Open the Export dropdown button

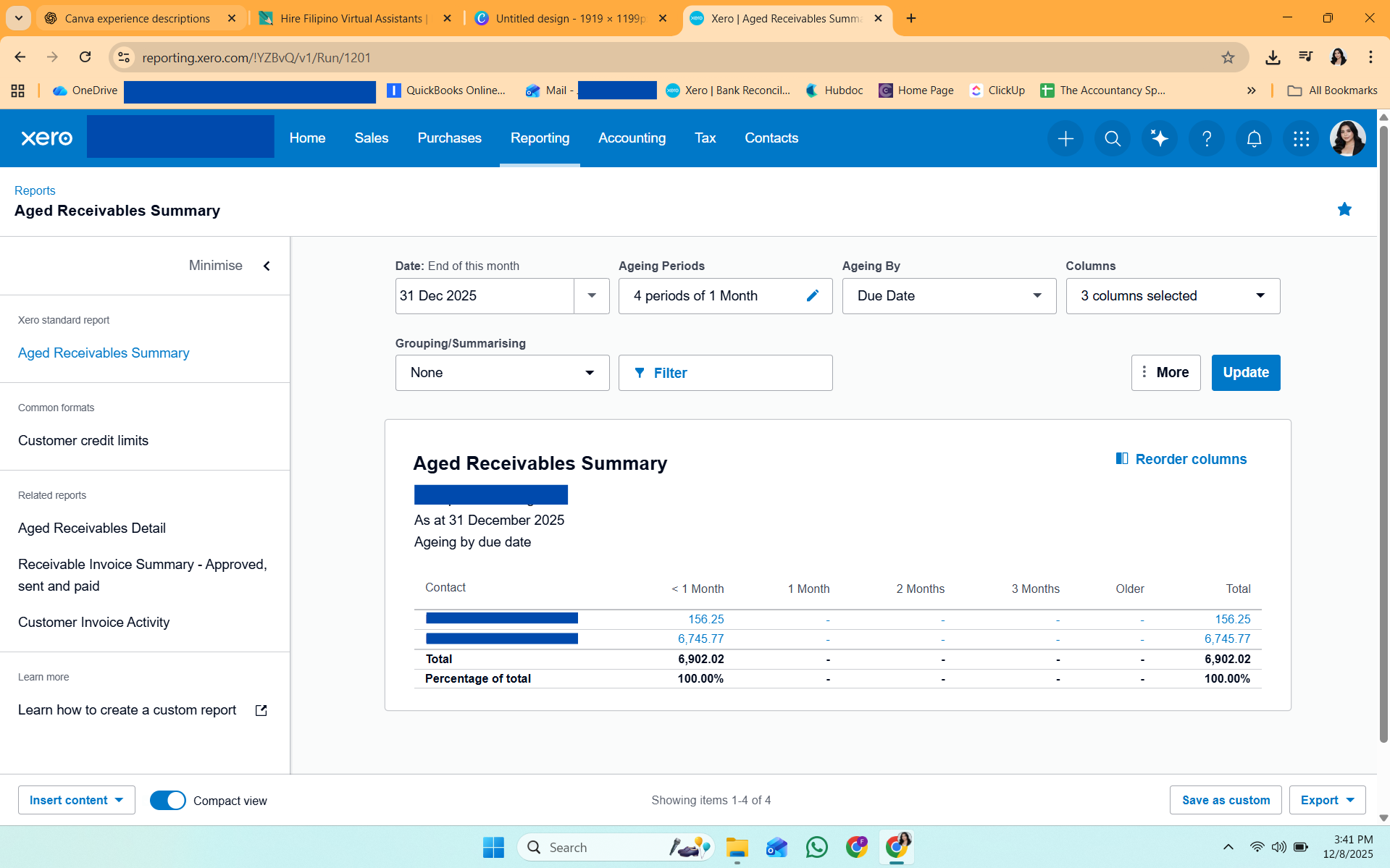pyautogui.click(x=1327, y=800)
